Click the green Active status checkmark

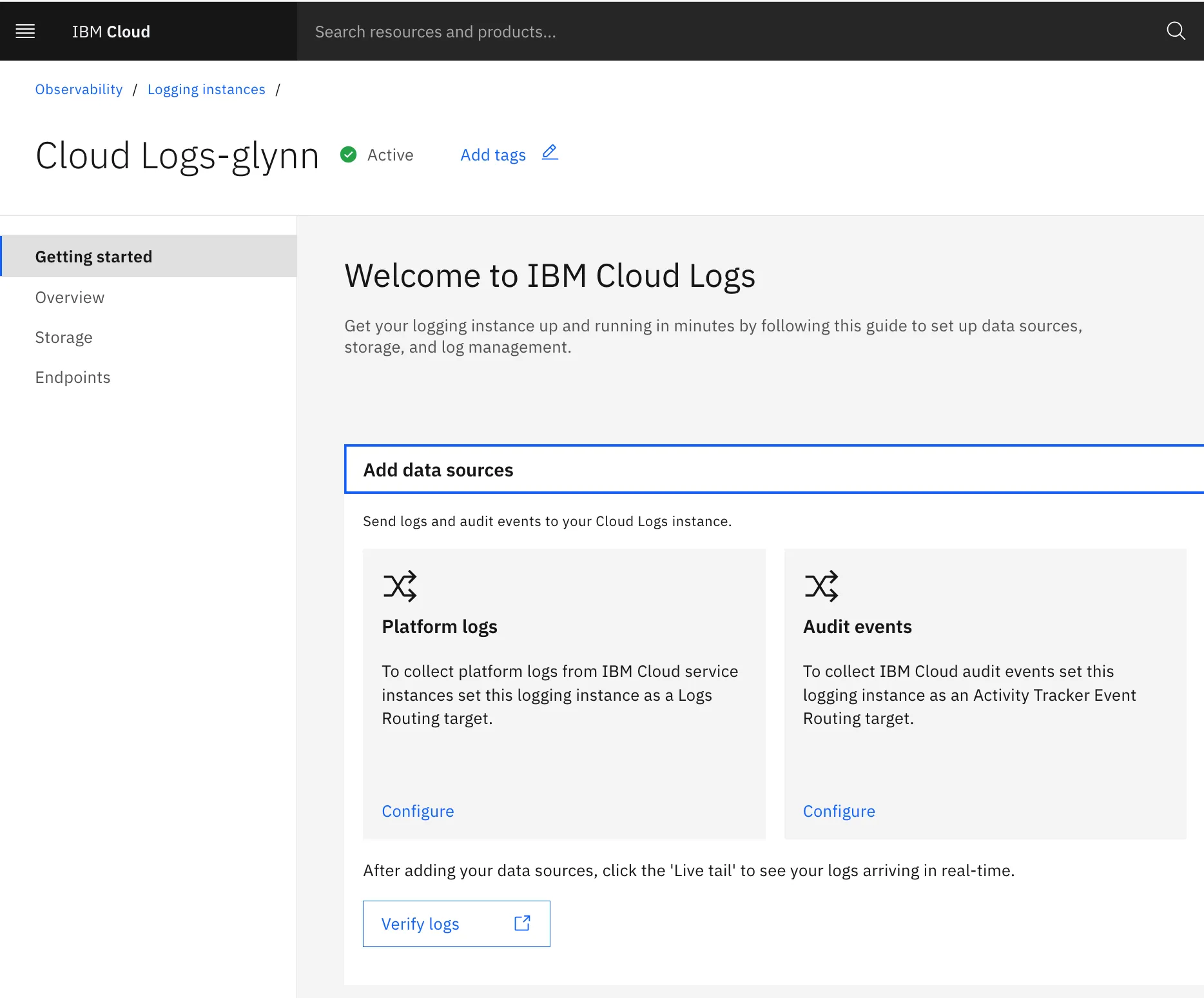tap(349, 155)
